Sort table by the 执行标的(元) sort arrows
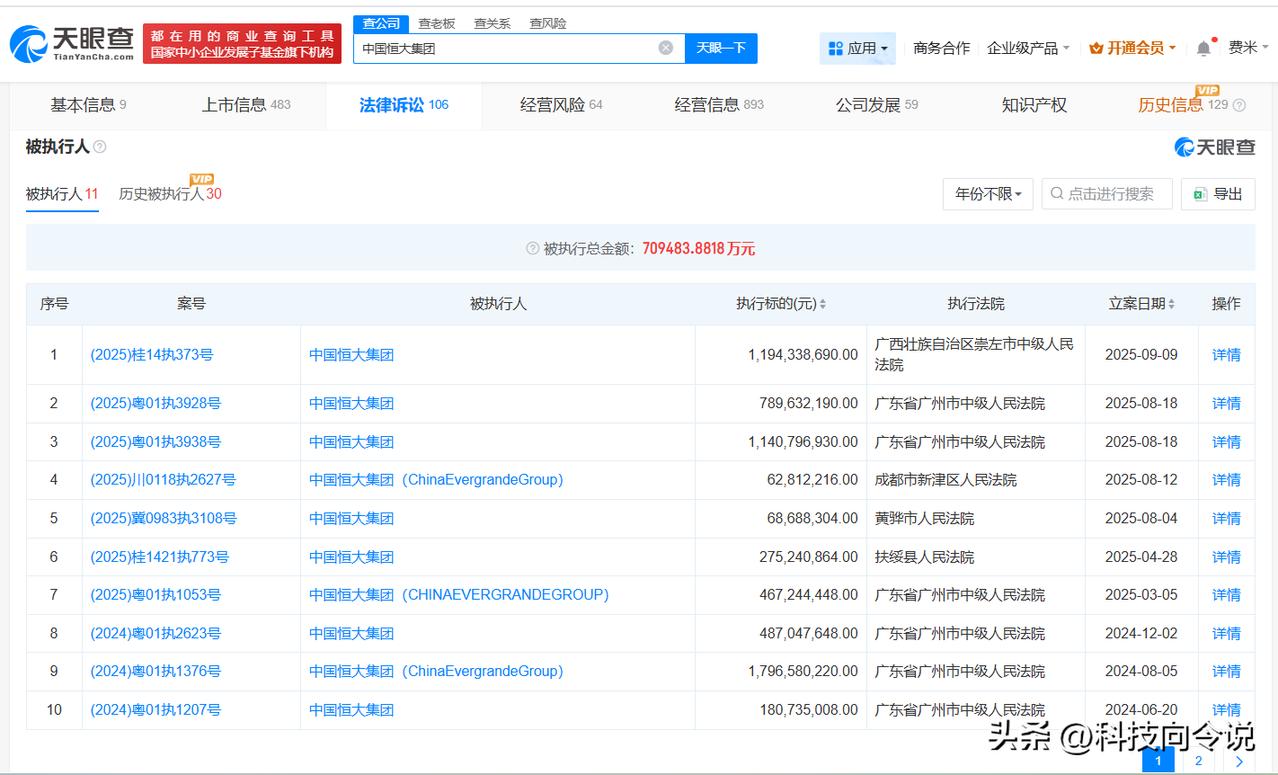This screenshot has width=1278, height=775. click(x=823, y=304)
